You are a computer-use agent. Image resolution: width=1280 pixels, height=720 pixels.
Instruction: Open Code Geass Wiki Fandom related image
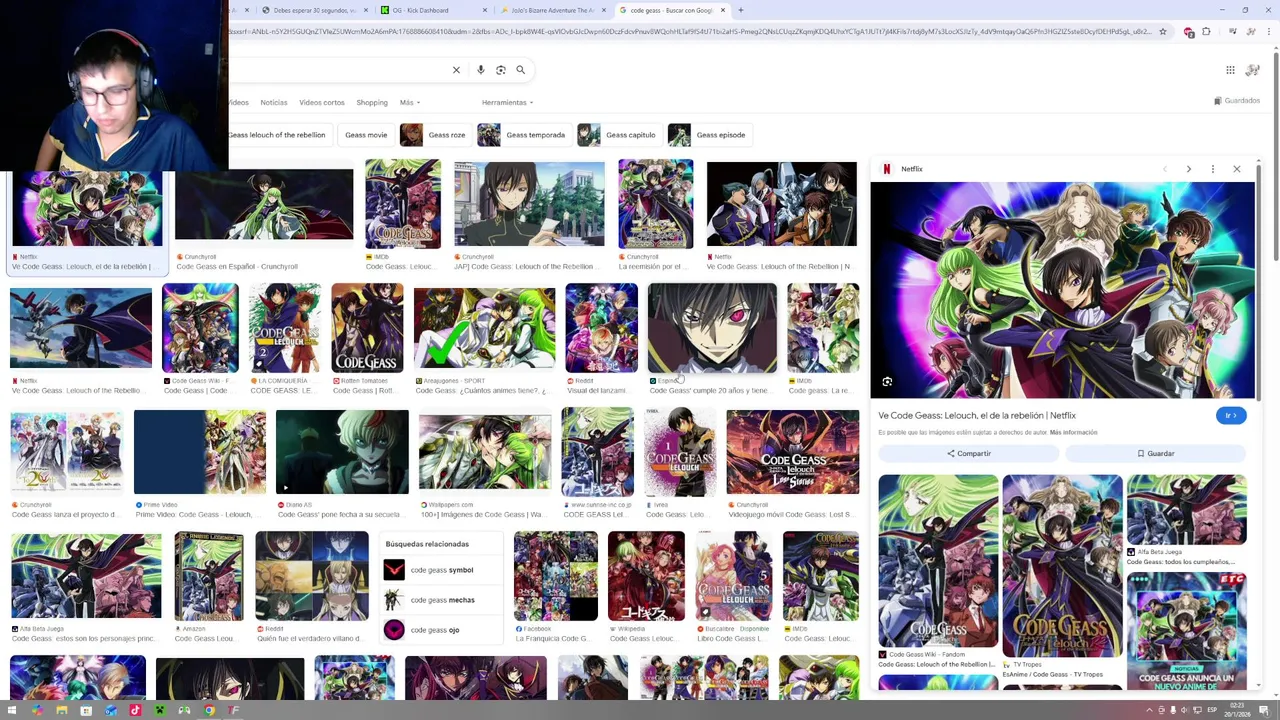click(x=938, y=561)
